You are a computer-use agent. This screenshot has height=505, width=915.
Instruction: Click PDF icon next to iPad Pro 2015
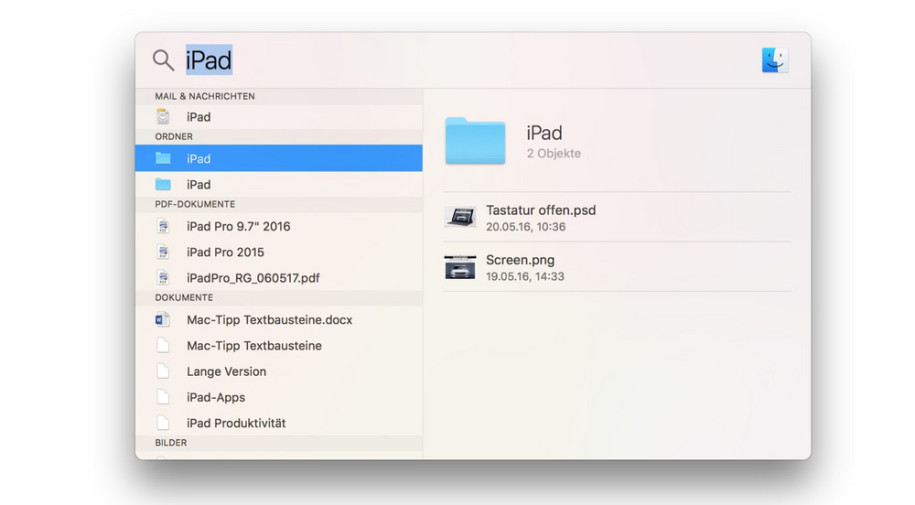[163, 252]
